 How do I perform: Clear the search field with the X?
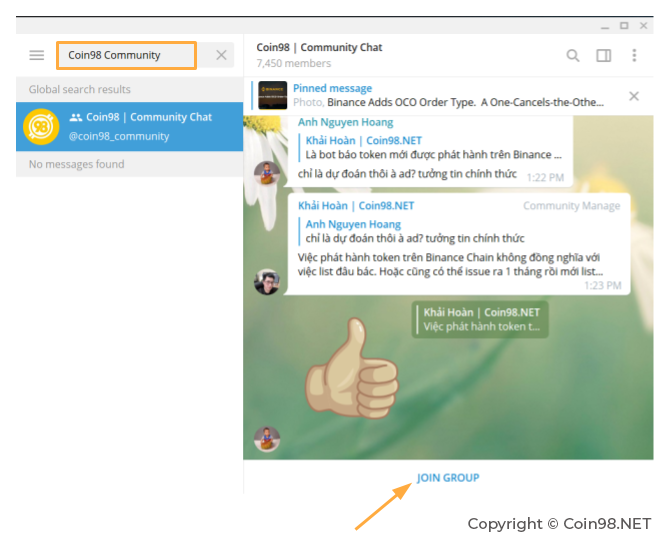coord(221,55)
